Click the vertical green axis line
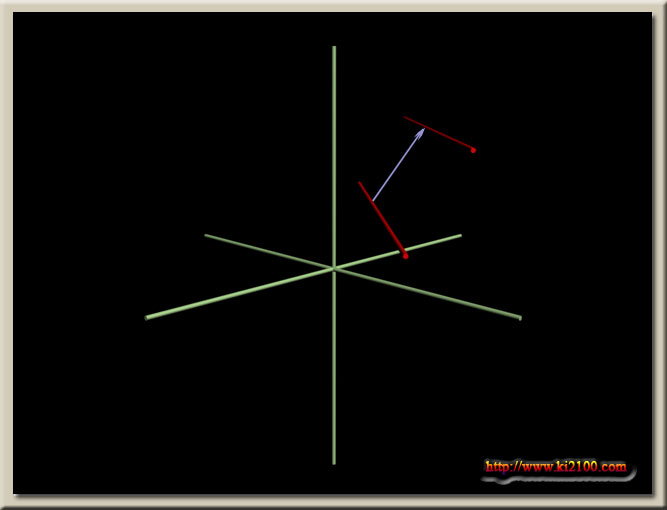The width and height of the screenshot is (667, 510). pos(334,255)
